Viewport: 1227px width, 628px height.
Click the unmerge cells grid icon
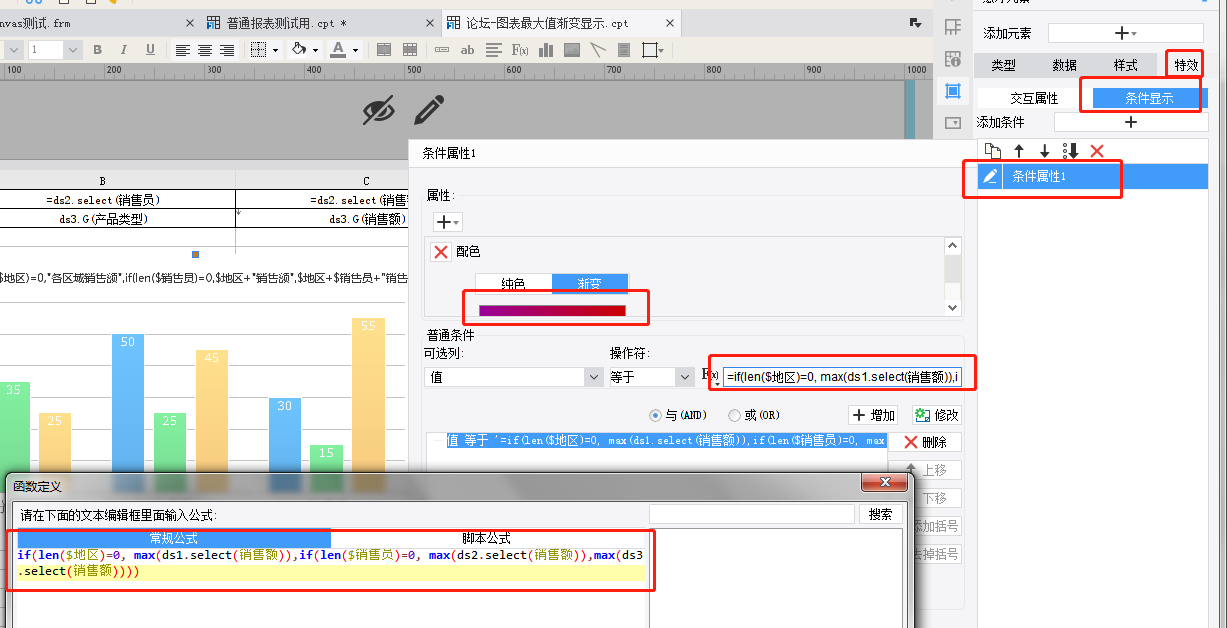(411, 50)
